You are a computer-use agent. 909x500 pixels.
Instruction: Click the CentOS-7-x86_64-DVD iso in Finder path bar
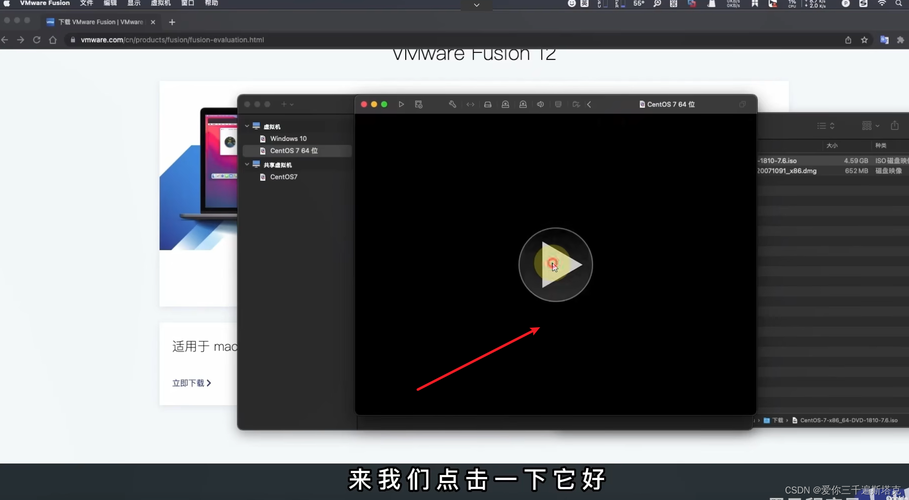click(x=845, y=421)
